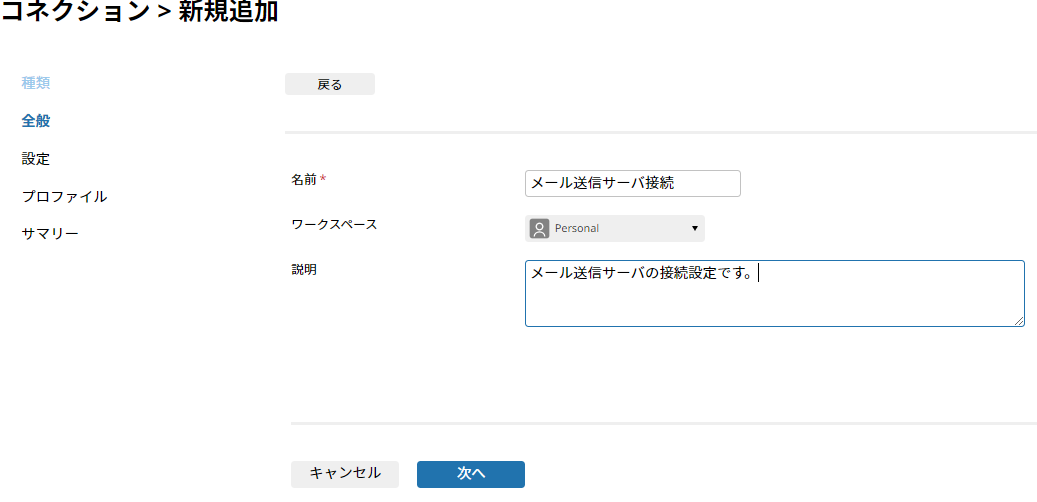Screen dimensions: 1037x502
Task: Click the 名前 field label
Action: [304, 180]
